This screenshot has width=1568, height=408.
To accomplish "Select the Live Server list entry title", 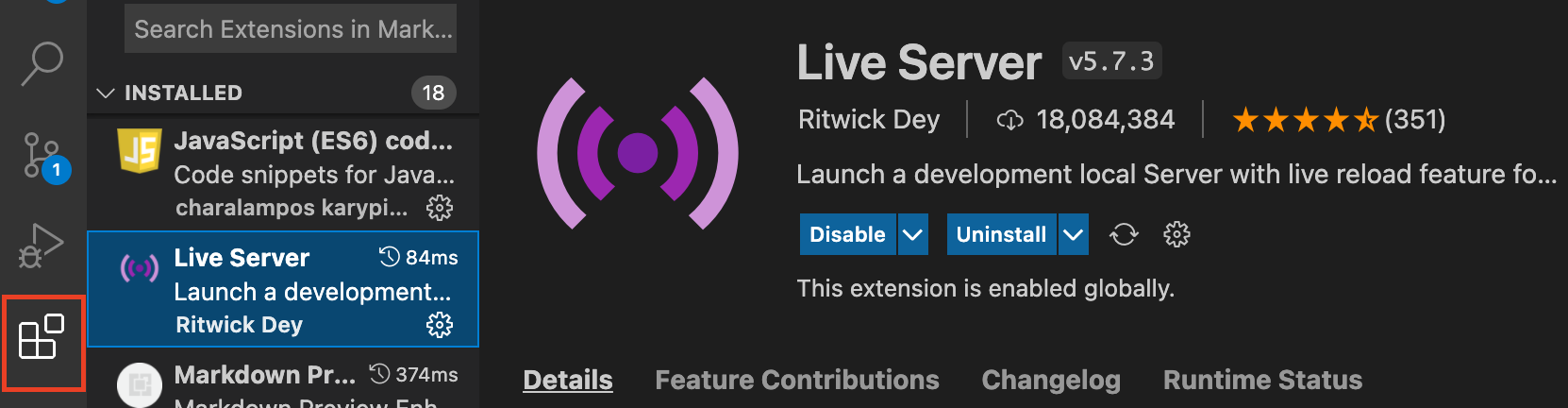I will [242, 258].
